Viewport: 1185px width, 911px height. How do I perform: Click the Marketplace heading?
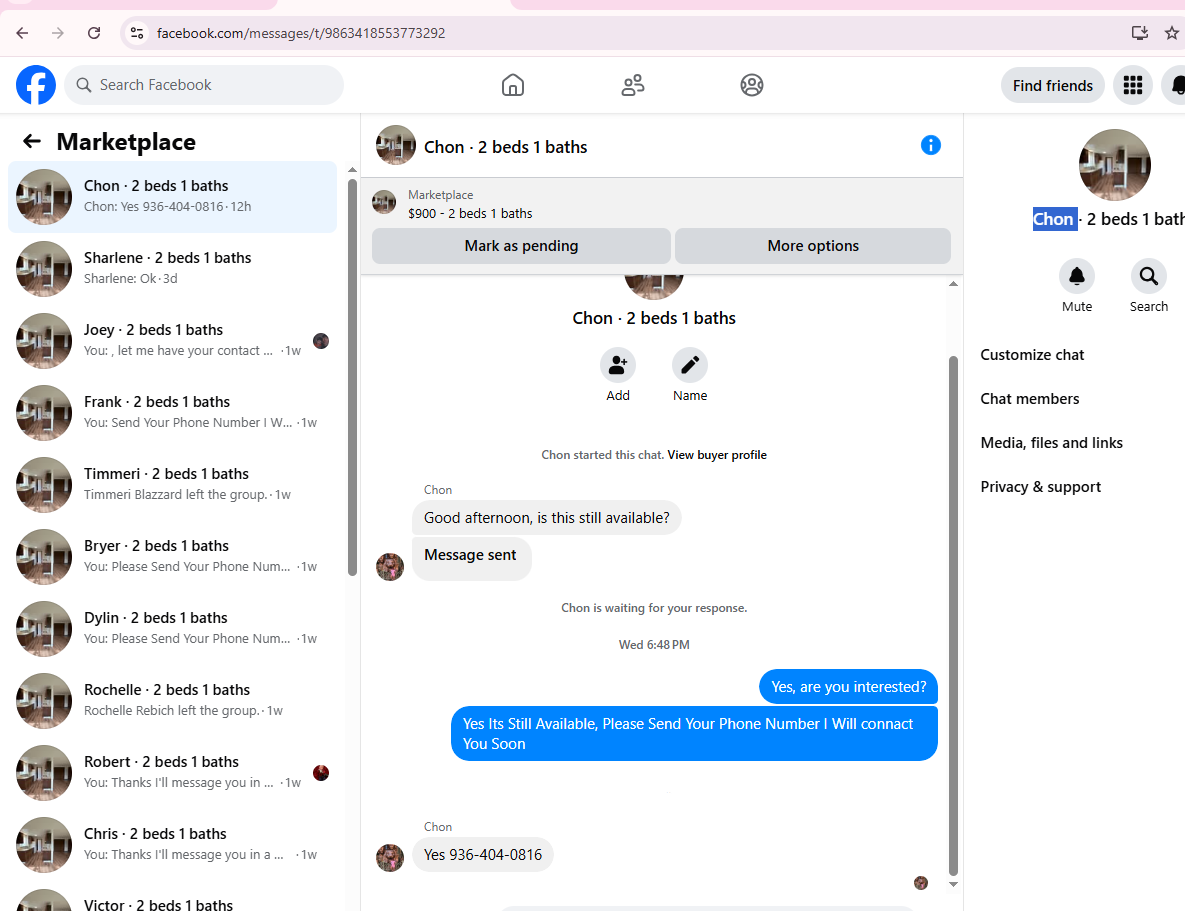[x=126, y=141]
